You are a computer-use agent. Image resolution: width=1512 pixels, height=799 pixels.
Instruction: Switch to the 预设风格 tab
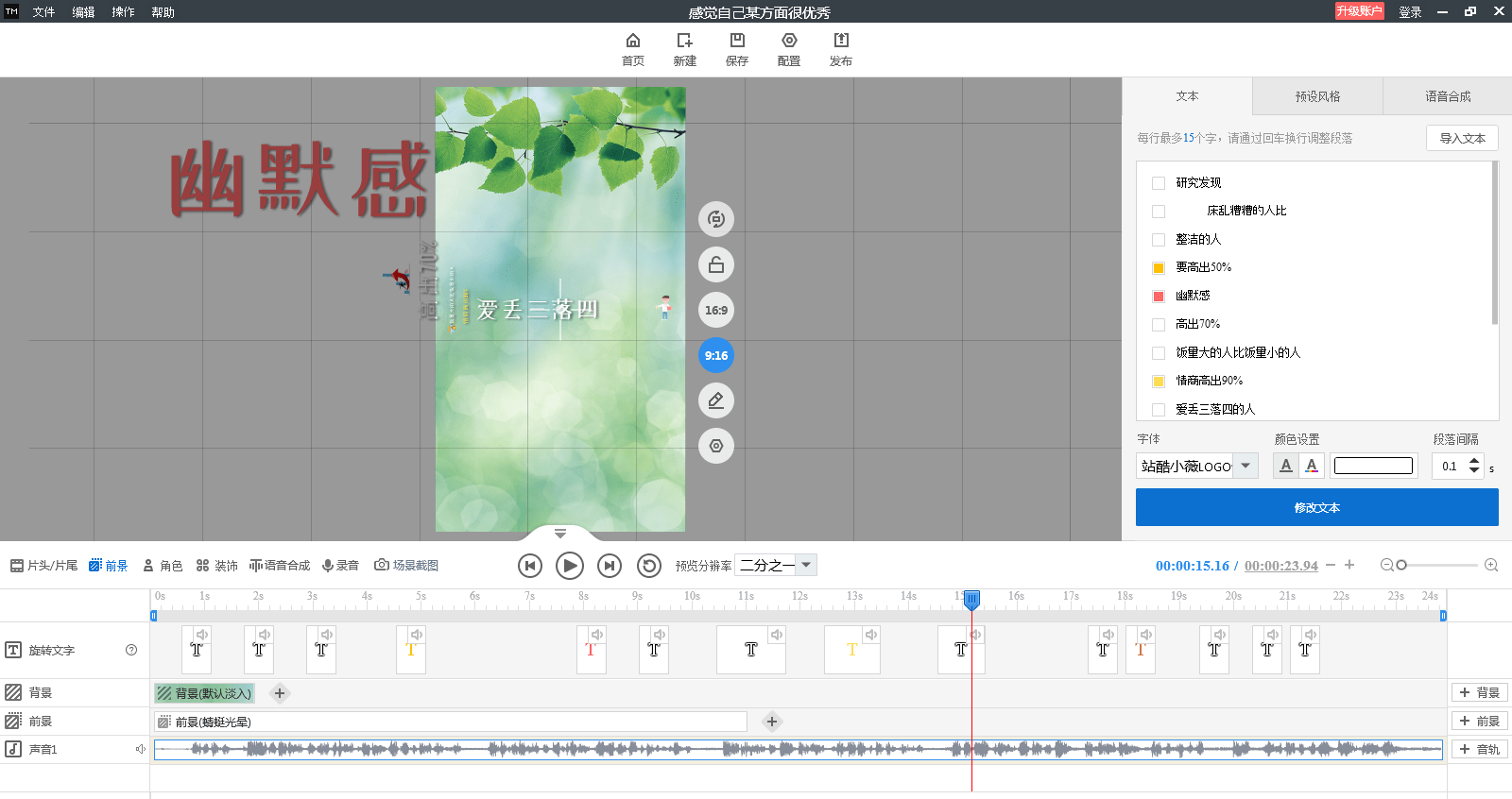[x=1318, y=96]
